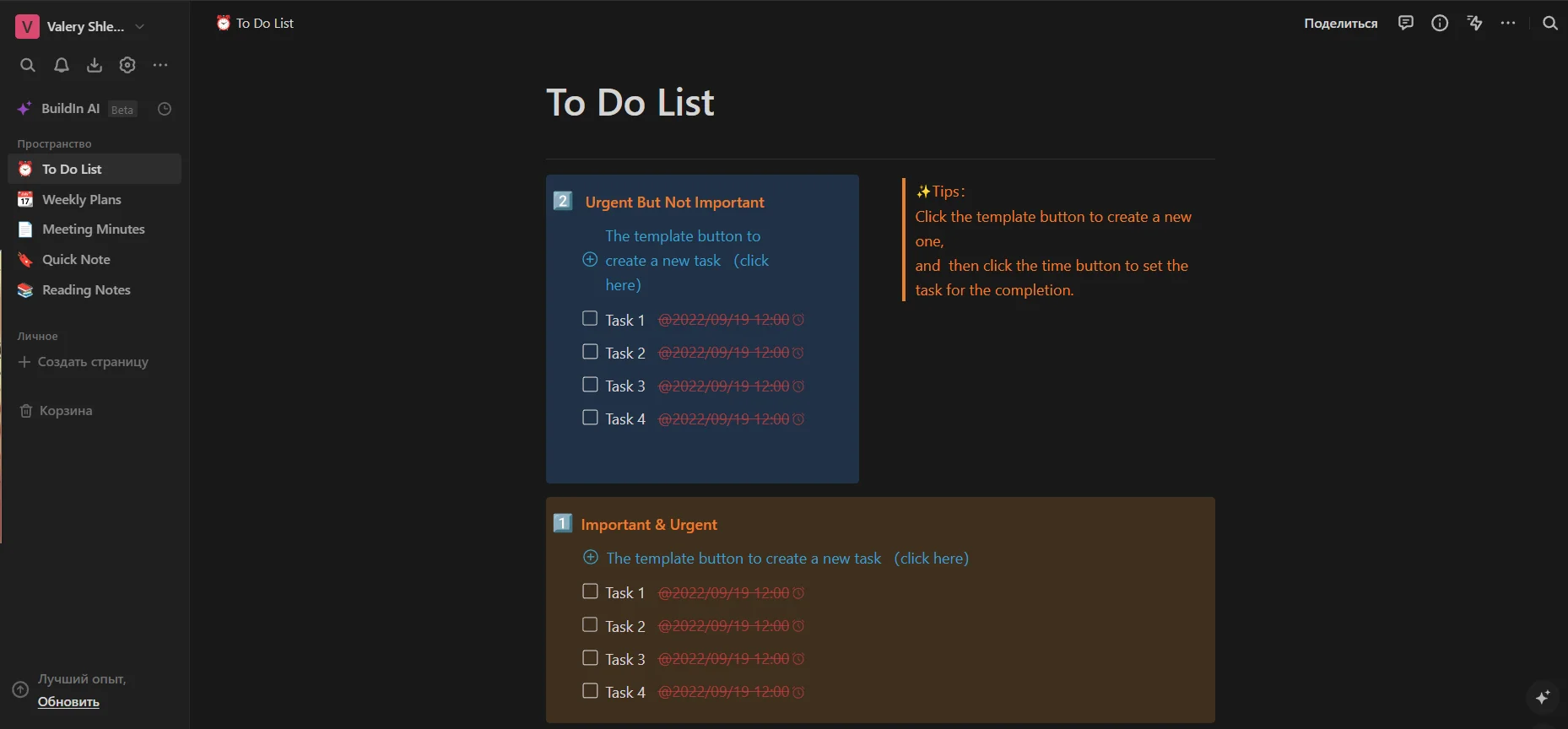Click template plus icon in Important & Urgent

pos(591,558)
